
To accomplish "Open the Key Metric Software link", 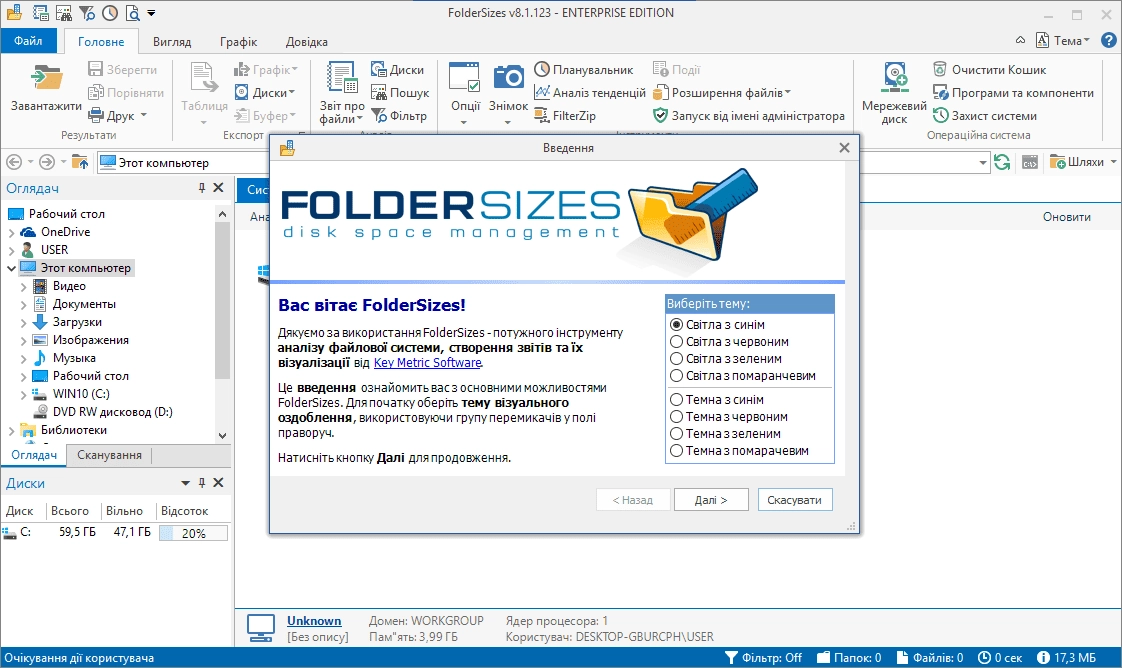I will tap(428, 363).
